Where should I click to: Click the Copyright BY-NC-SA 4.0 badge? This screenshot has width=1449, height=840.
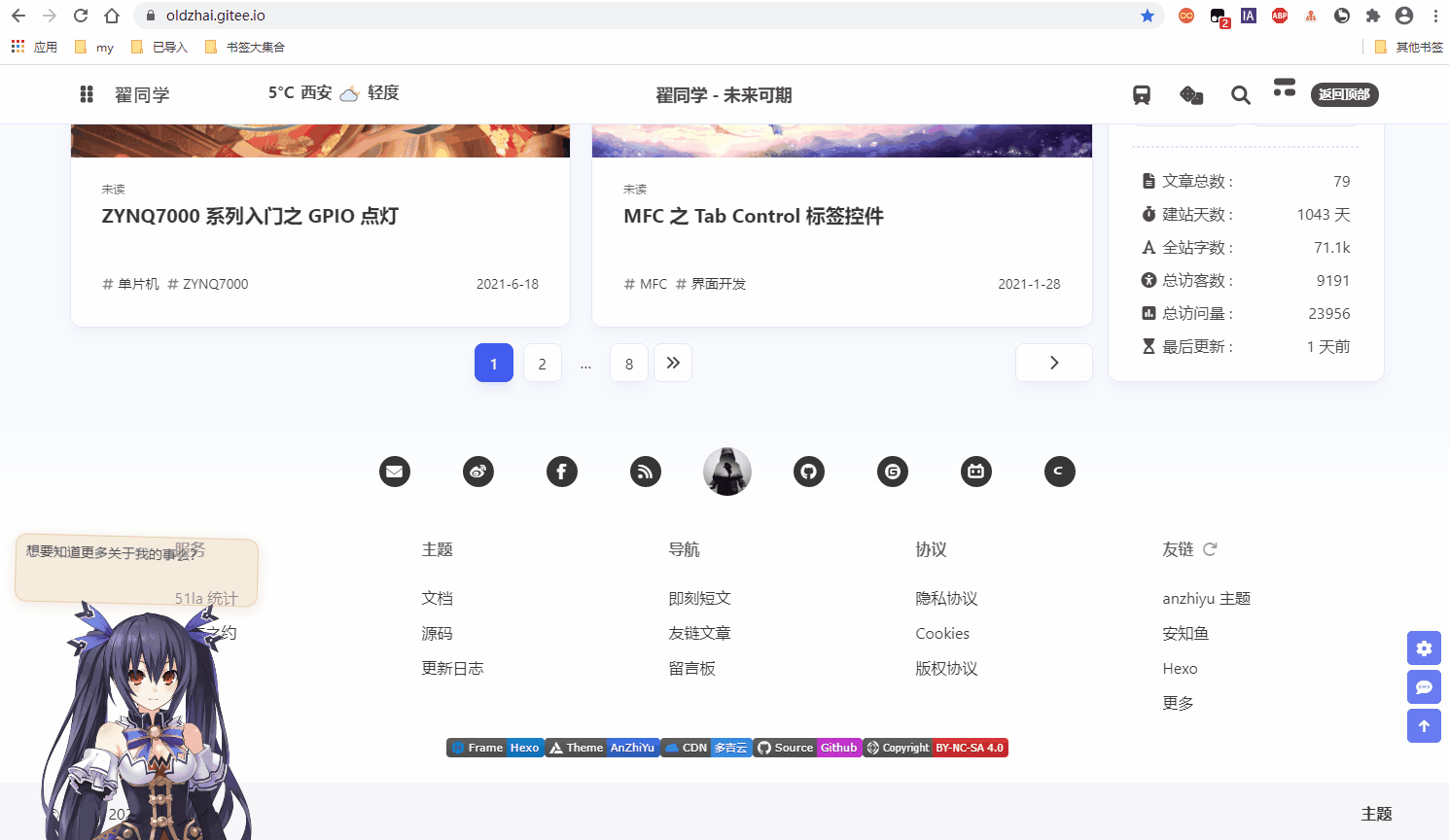[x=936, y=748]
